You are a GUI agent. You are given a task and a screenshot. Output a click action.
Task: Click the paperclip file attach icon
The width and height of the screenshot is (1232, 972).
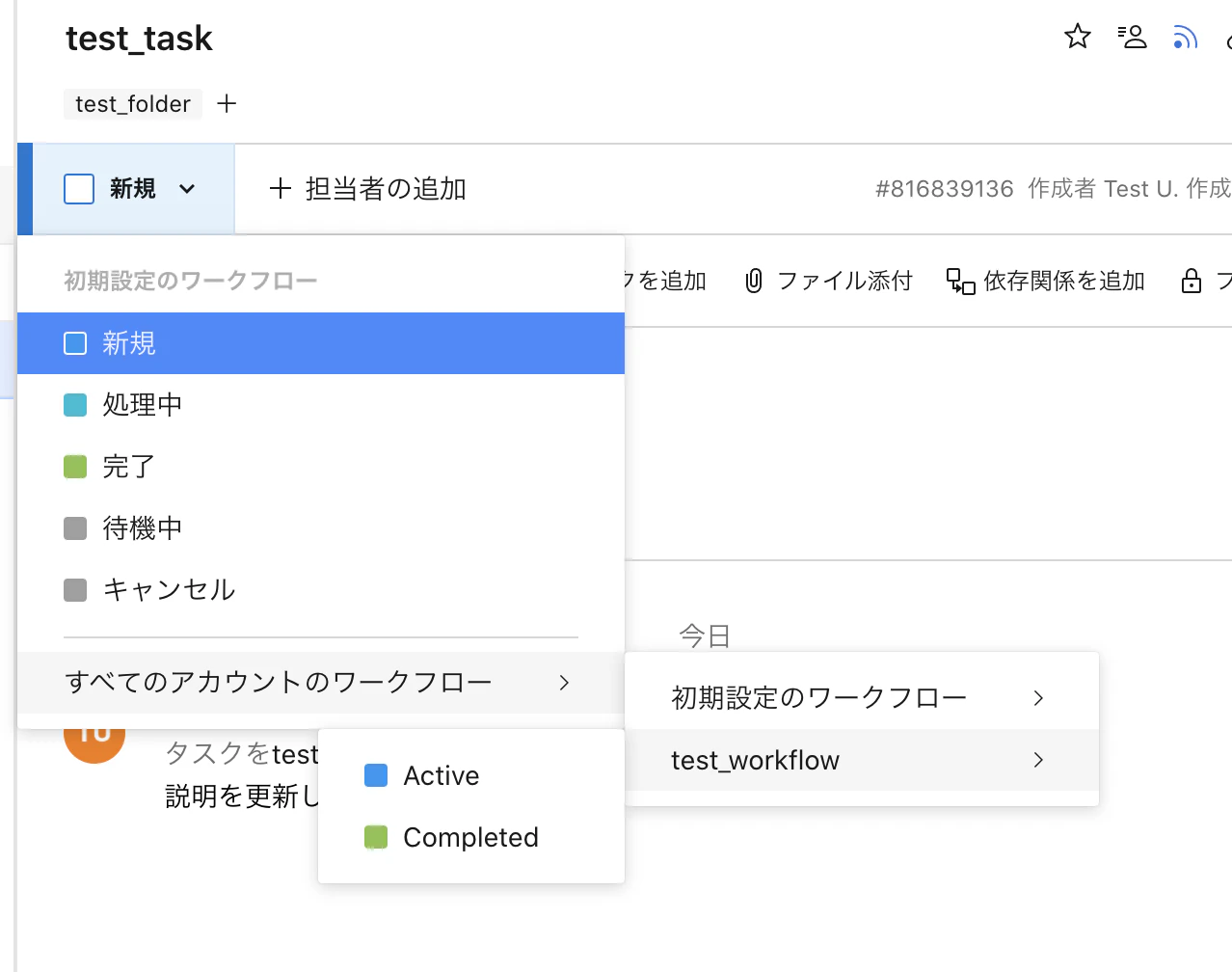point(754,281)
